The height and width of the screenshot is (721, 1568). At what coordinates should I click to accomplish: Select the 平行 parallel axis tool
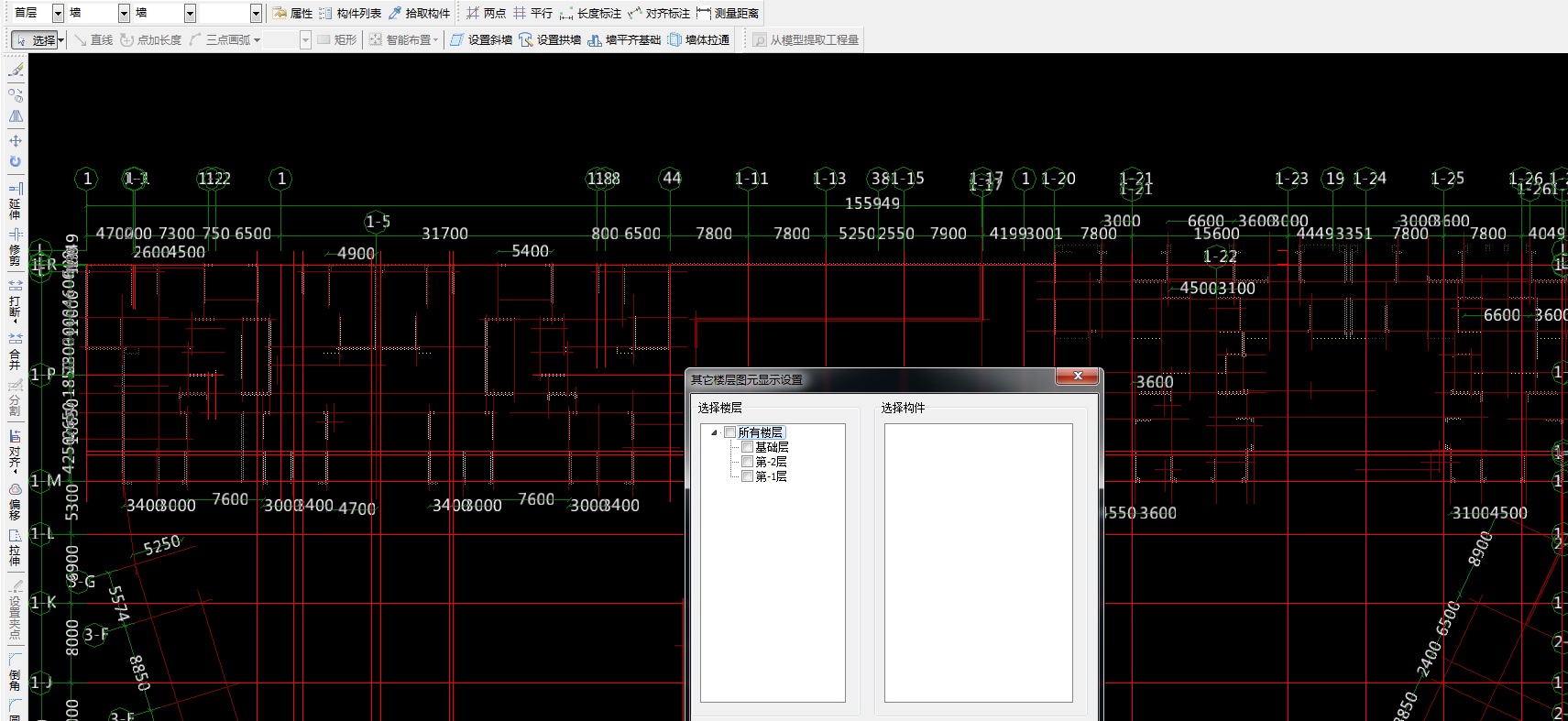pos(532,13)
